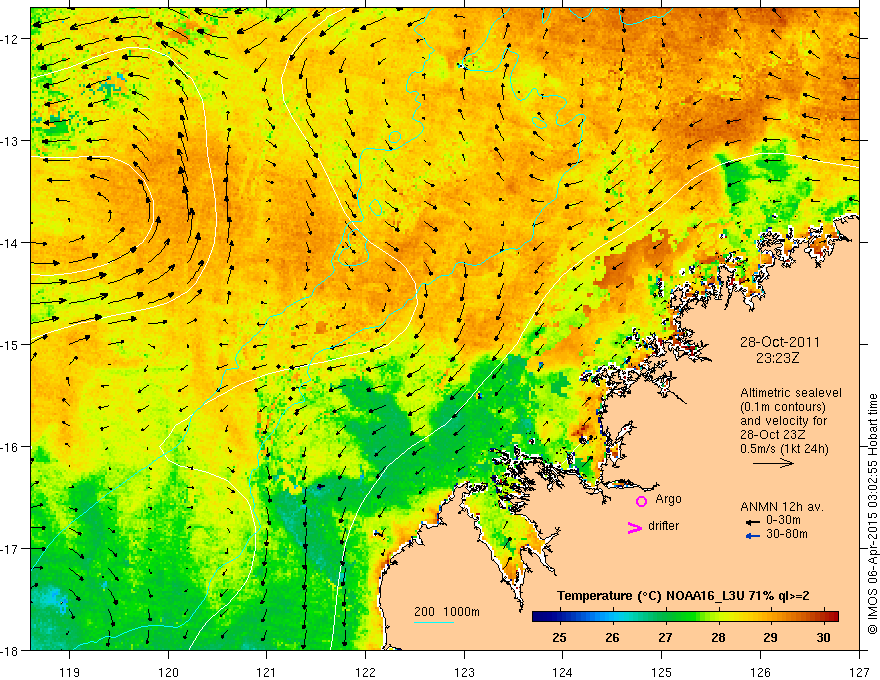
Task: Click the blue 30-80m arrow legend symbol
Action: point(753,536)
